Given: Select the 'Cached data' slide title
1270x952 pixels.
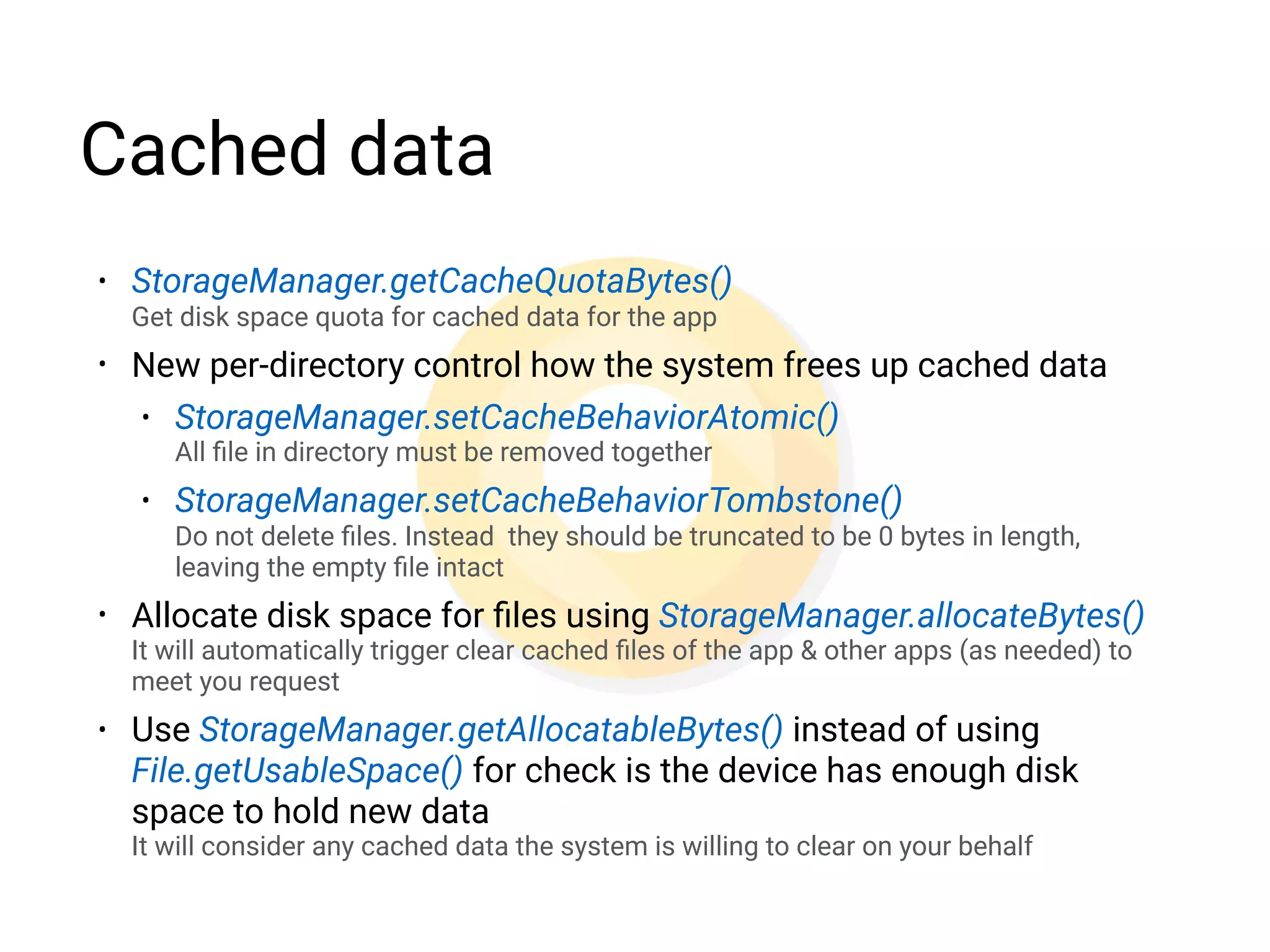Looking at the screenshot, I should [x=287, y=149].
